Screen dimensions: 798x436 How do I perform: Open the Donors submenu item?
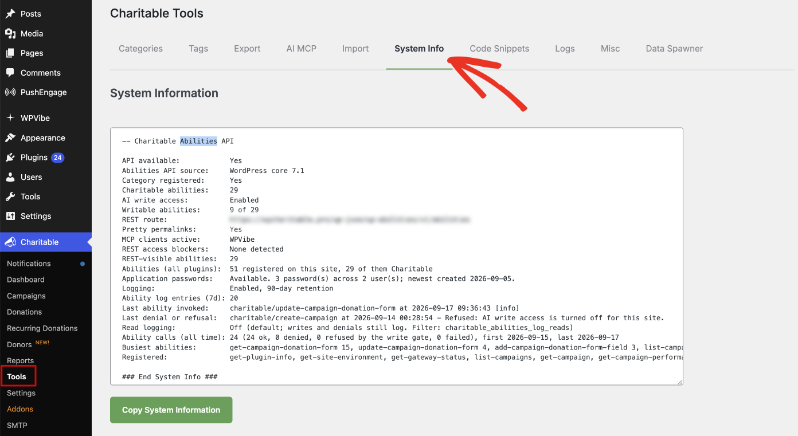coord(19,344)
